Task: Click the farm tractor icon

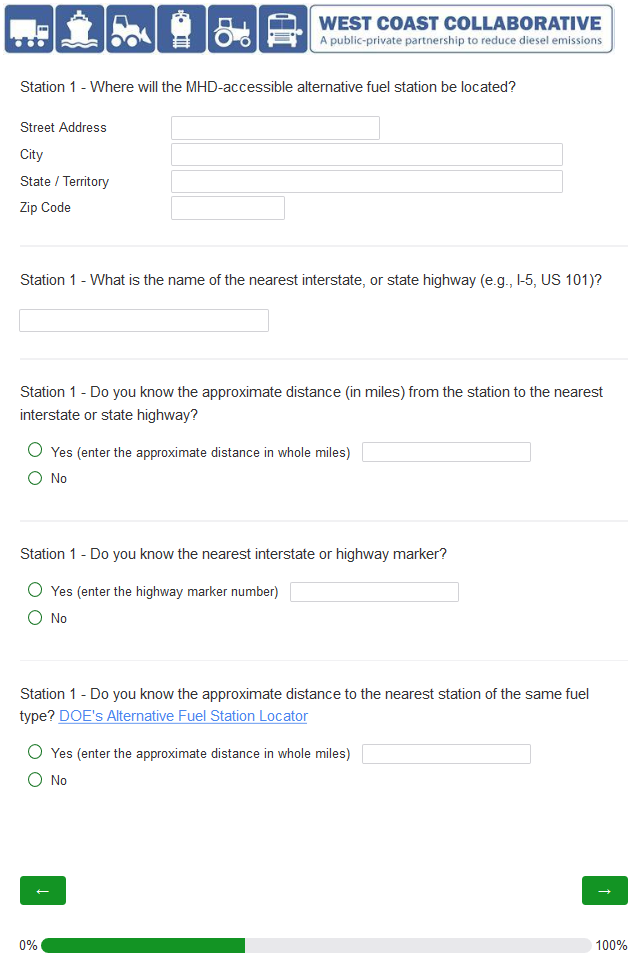Action: (232, 29)
